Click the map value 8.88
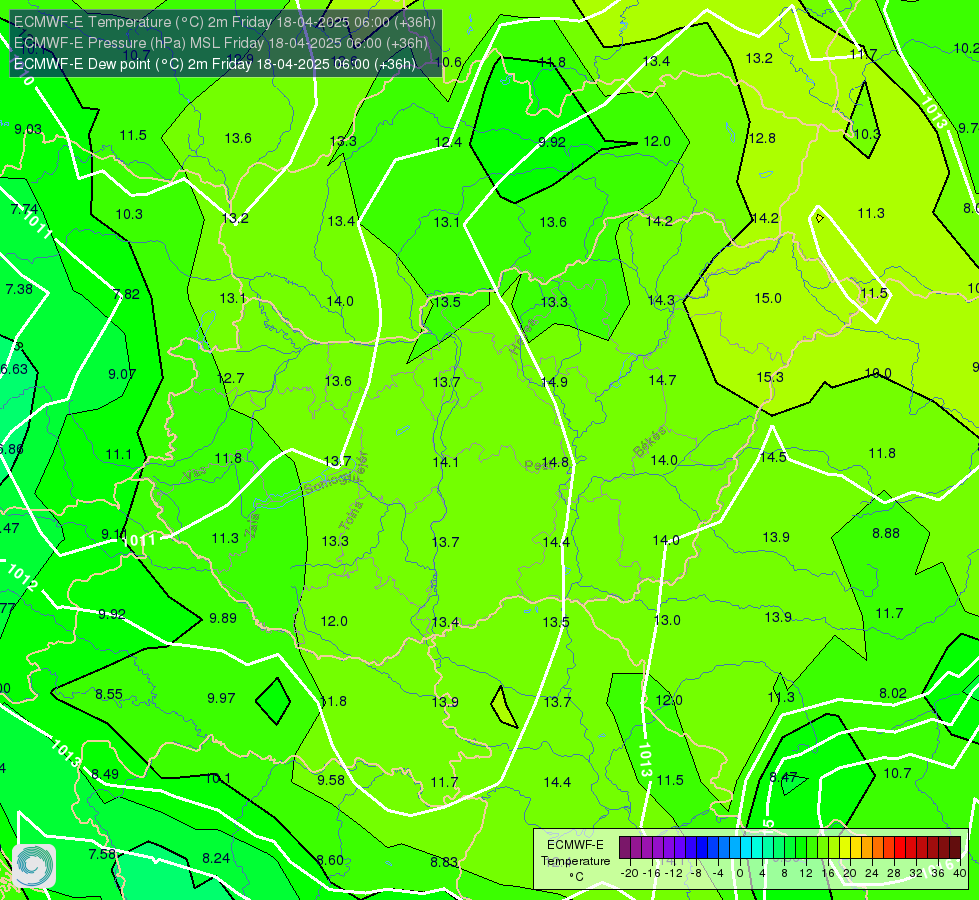Image resolution: width=979 pixels, height=900 pixels. coord(886,533)
